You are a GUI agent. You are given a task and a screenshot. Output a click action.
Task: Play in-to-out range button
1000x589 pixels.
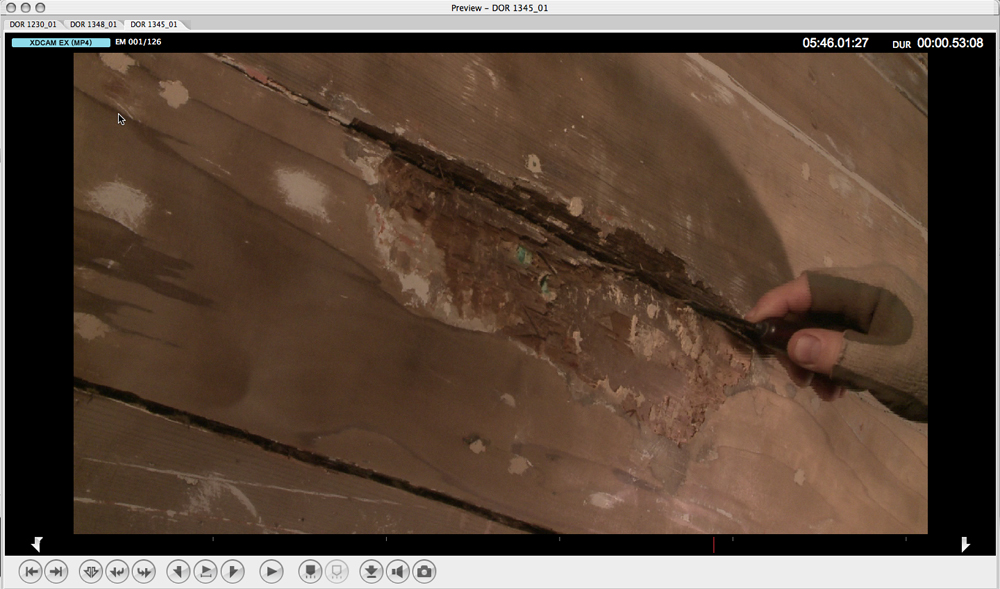tap(205, 571)
